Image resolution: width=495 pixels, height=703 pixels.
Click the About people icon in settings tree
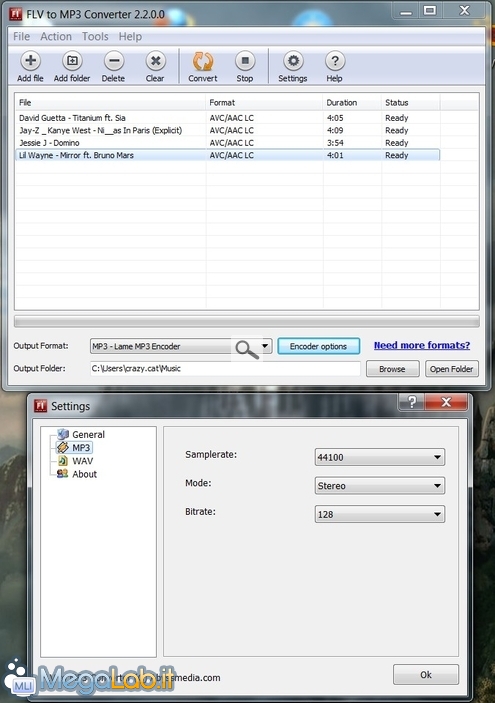[x=63, y=473]
